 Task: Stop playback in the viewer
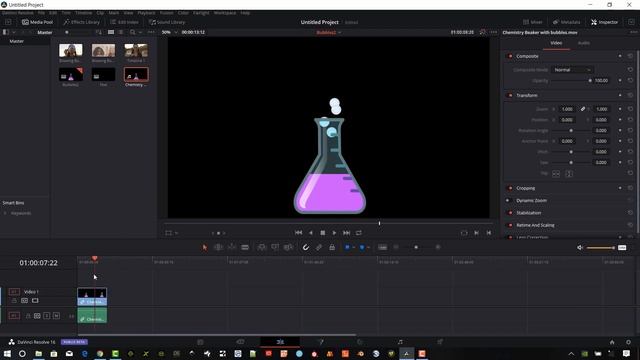pos(322,233)
